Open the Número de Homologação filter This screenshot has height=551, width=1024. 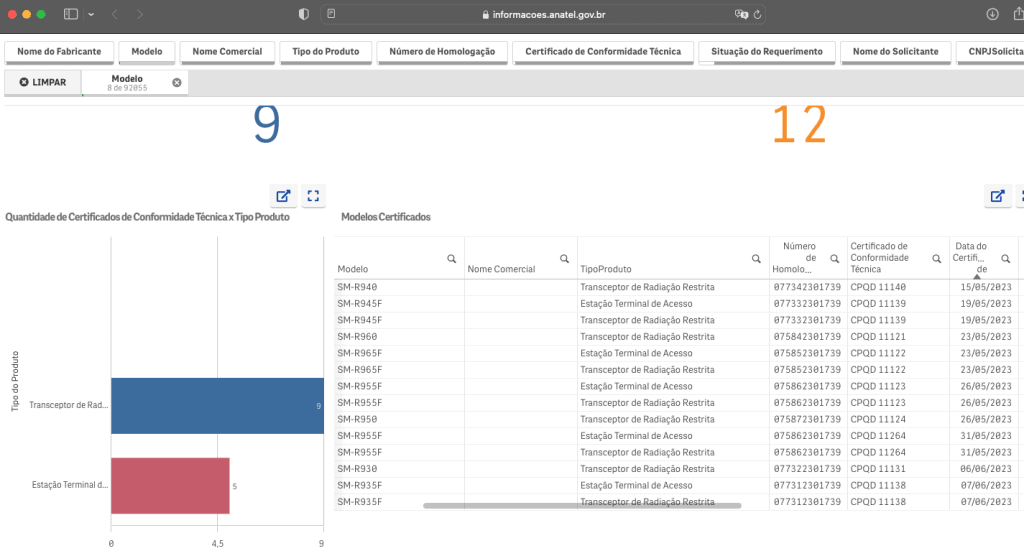pyautogui.click(x=442, y=52)
